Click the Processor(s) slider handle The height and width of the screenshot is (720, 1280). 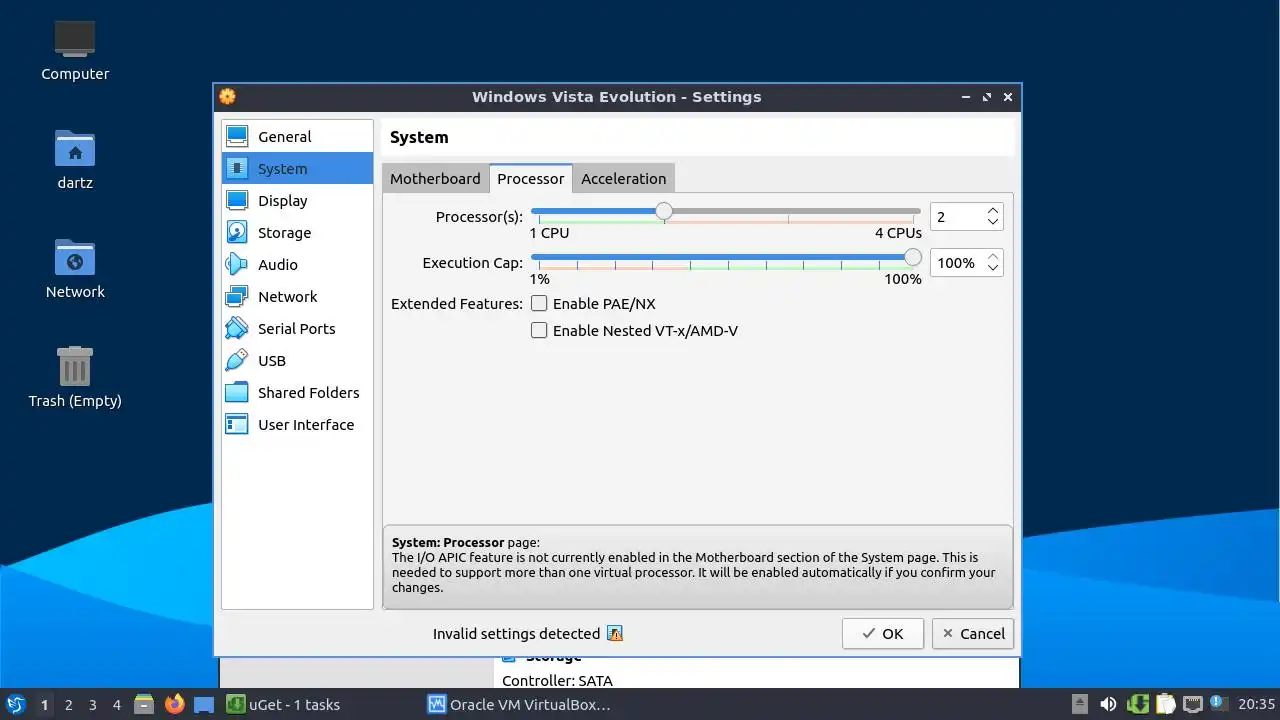(664, 211)
